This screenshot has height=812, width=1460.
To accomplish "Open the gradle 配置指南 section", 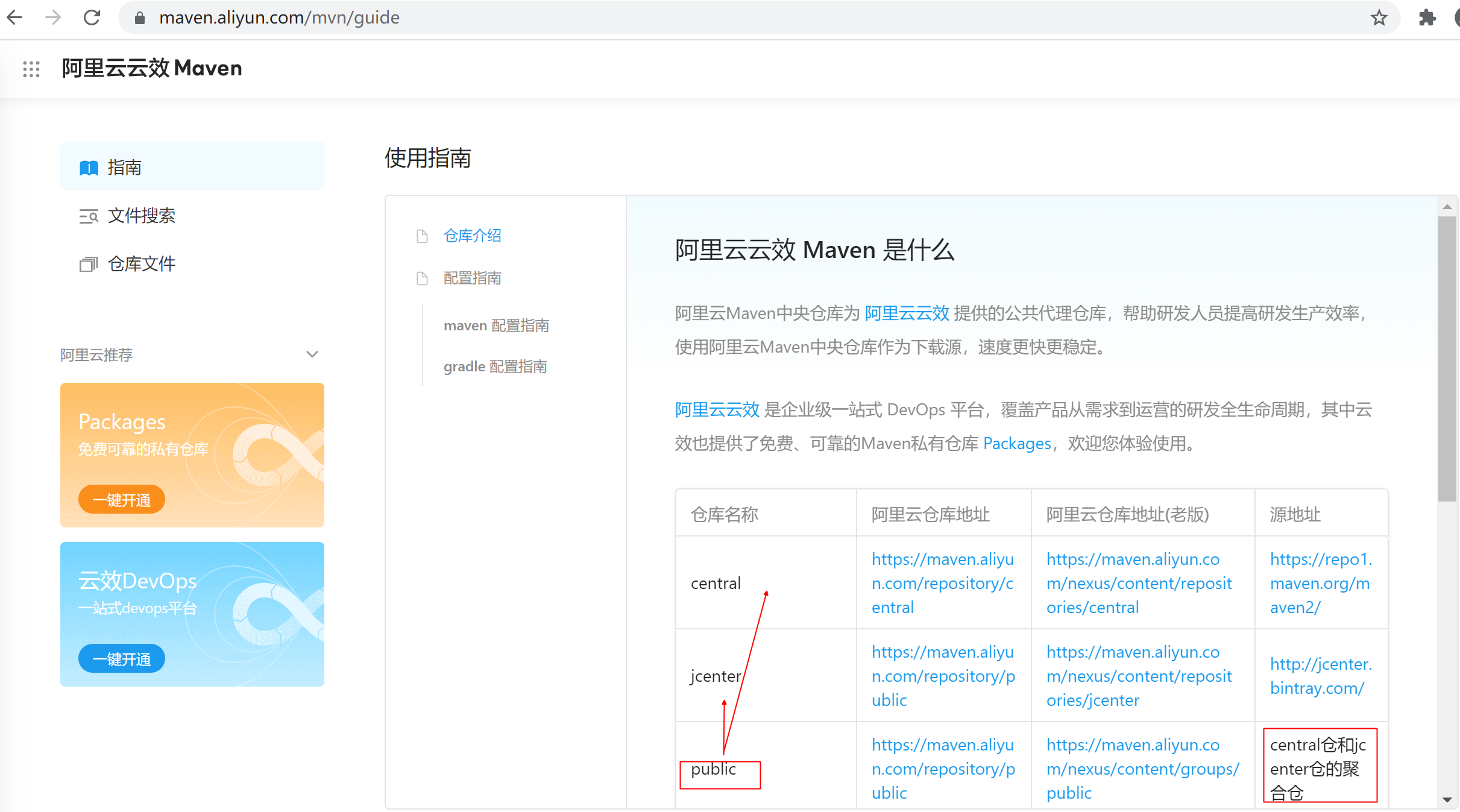I will click(495, 367).
